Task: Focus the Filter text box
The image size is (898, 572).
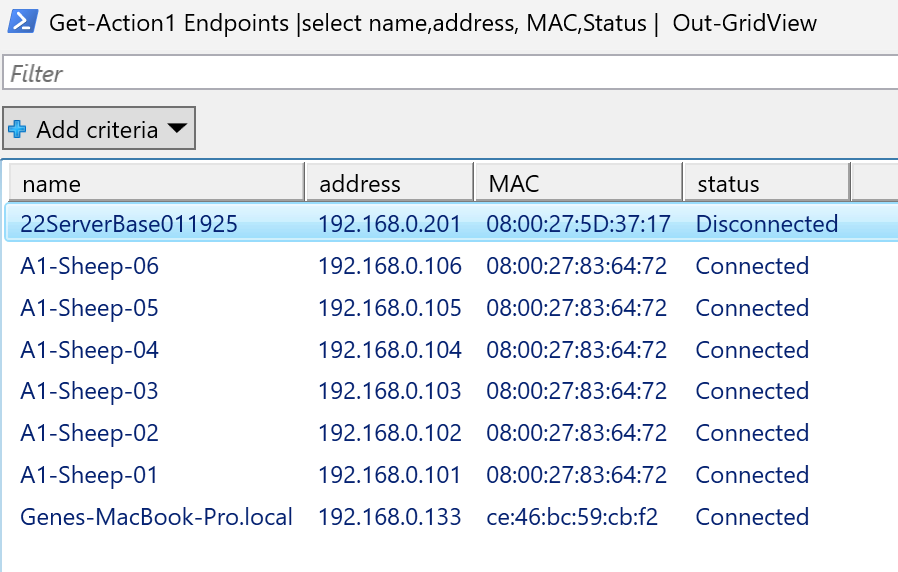Action: 450,73
